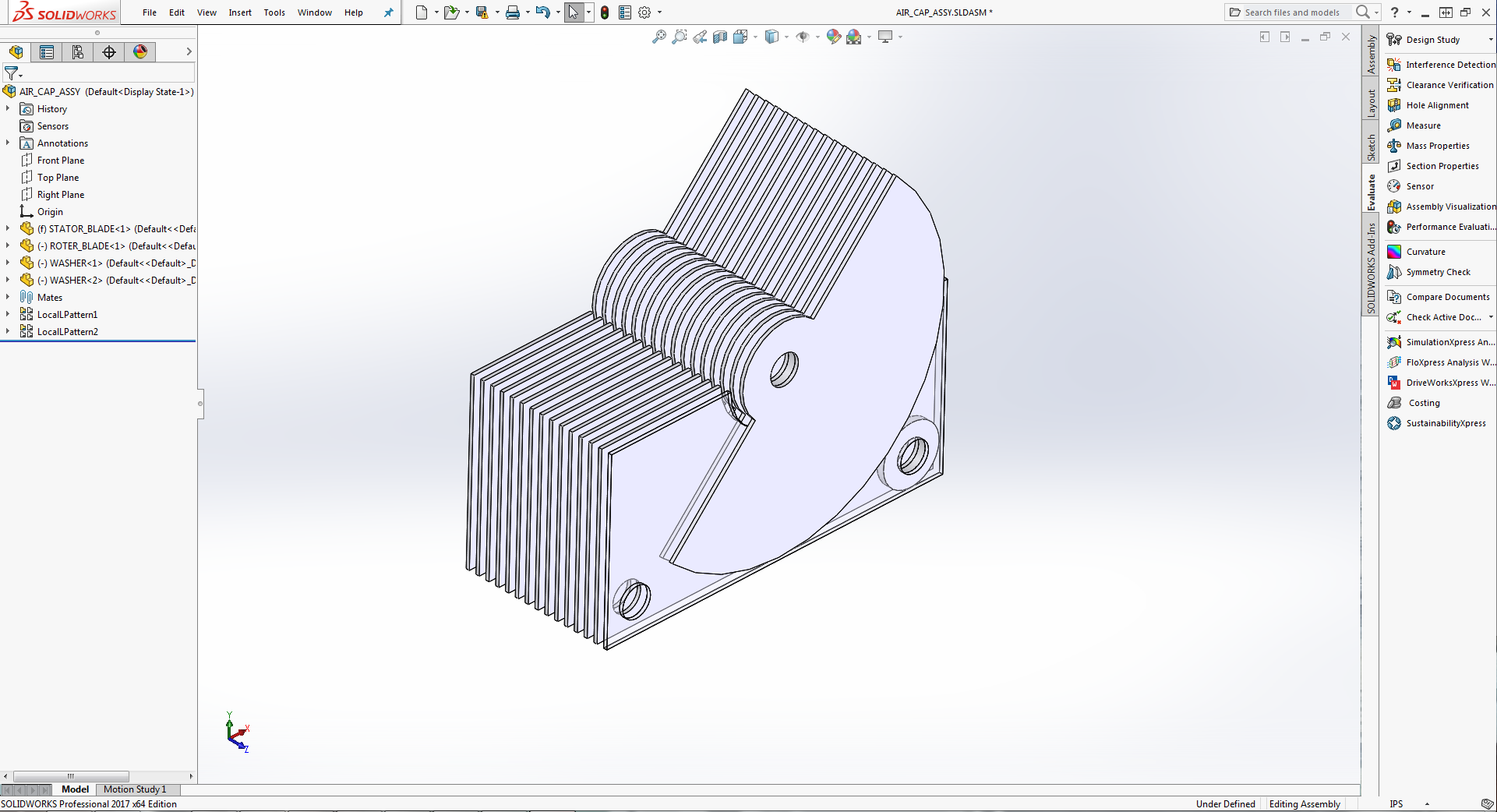Click the Measure tool icon
This screenshot has width=1497, height=812.
(x=1394, y=125)
